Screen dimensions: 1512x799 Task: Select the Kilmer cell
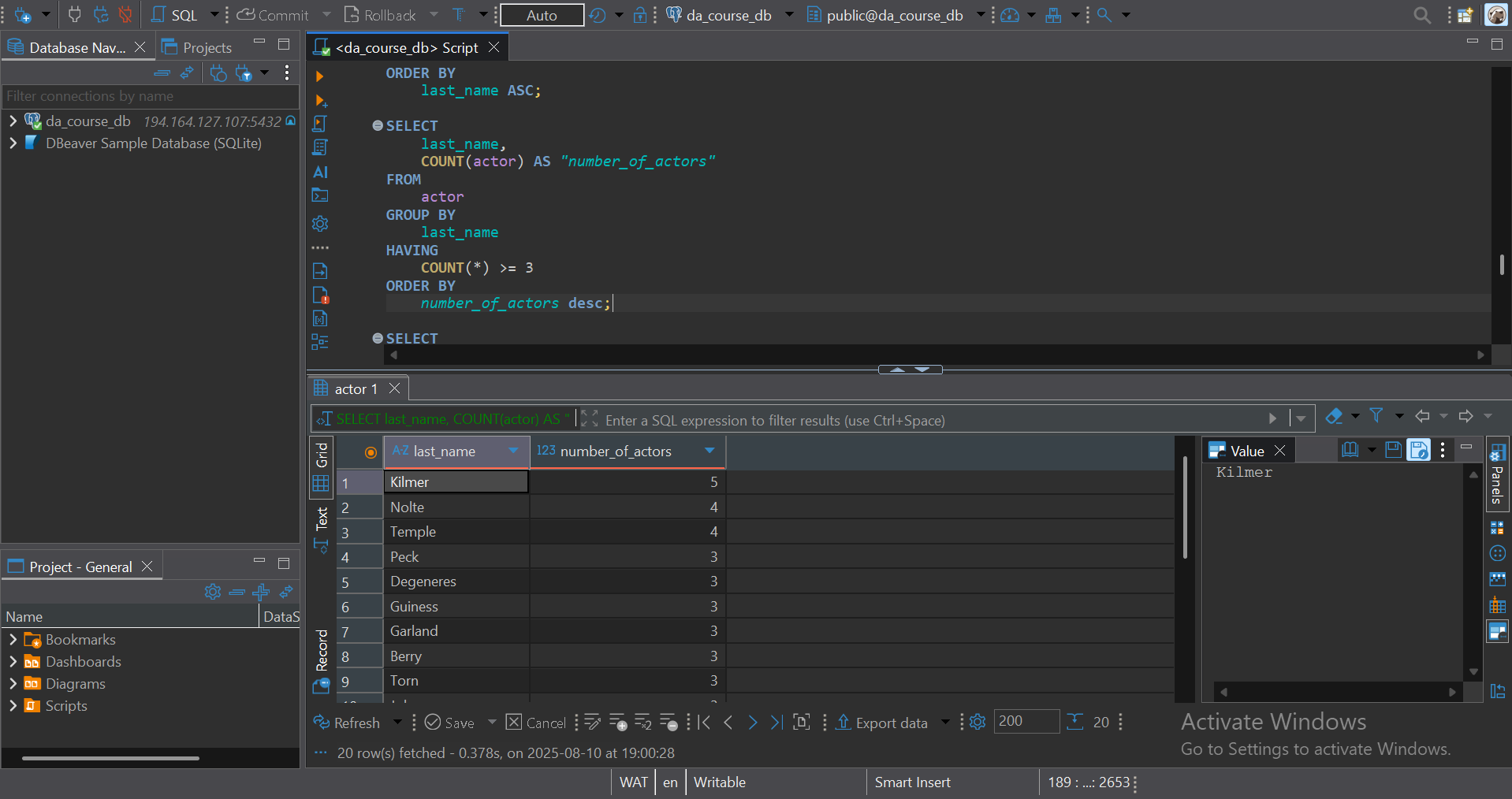(456, 482)
